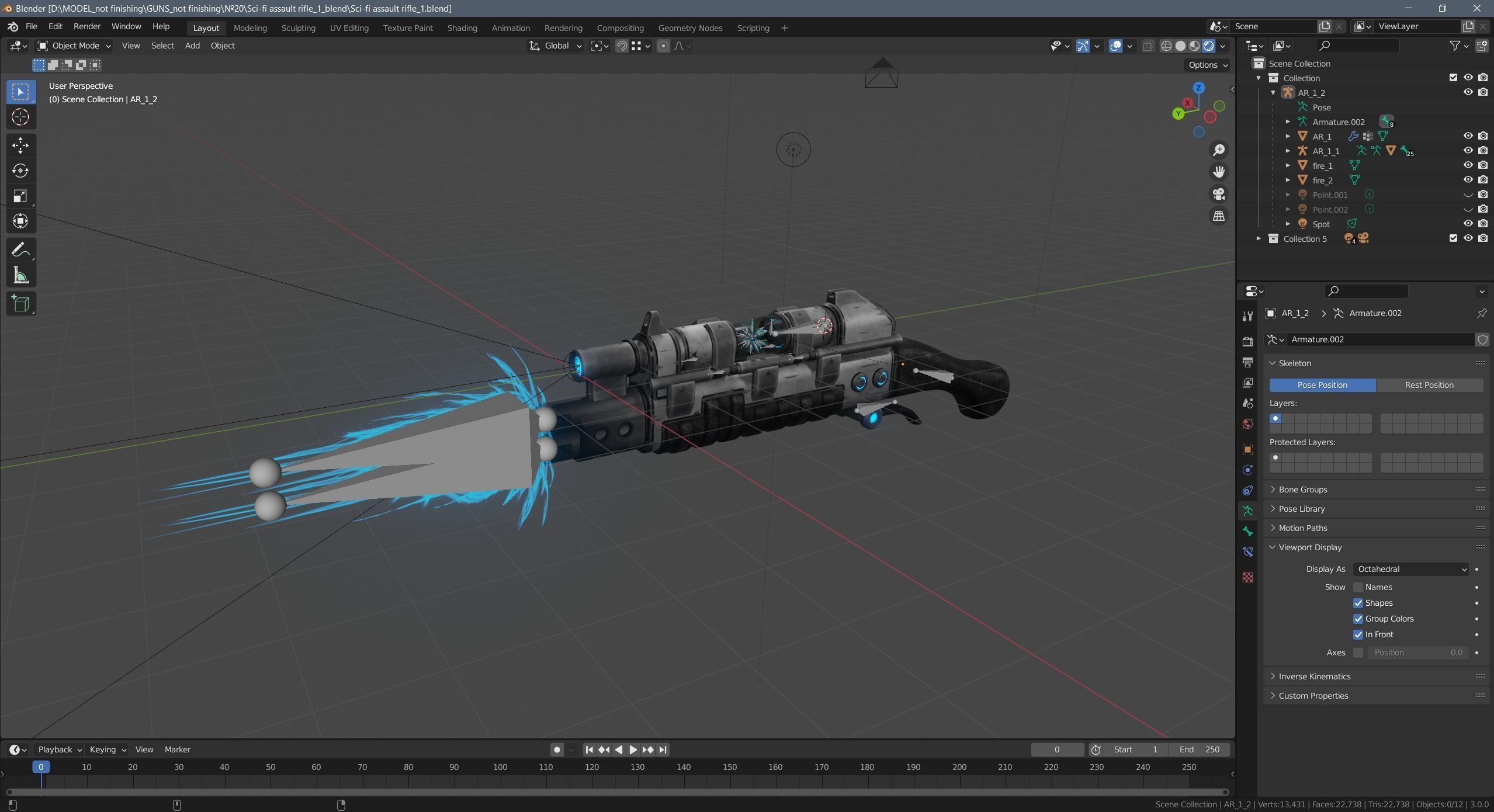This screenshot has height=812, width=1494.
Task: Select the Annotate tool
Action: click(x=20, y=249)
